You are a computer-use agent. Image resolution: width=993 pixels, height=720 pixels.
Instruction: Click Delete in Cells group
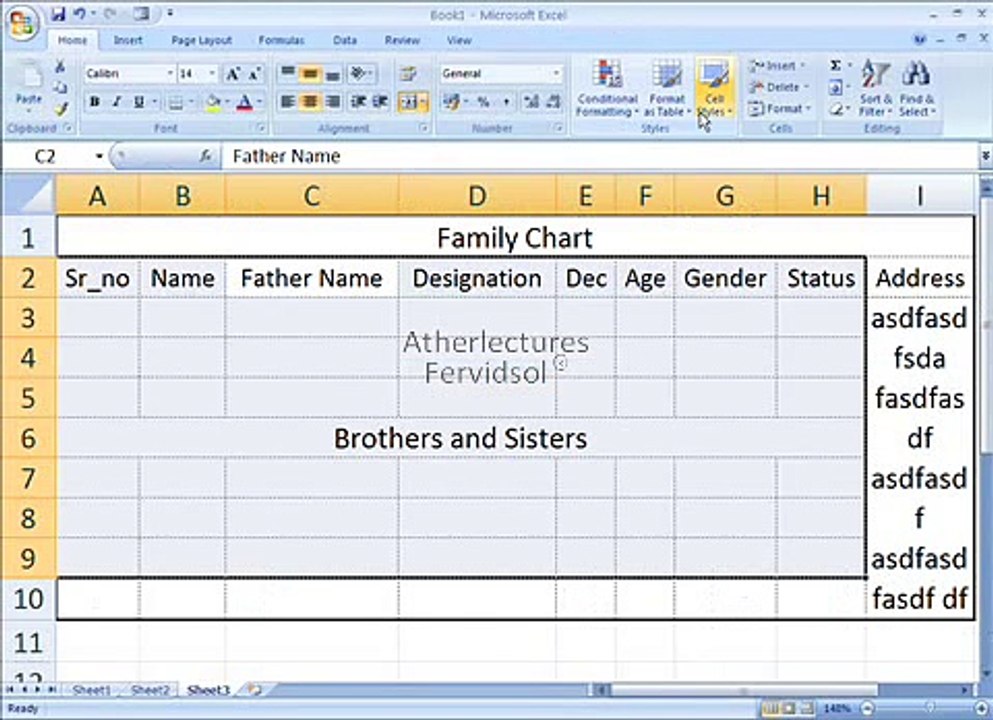pyautogui.click(x=779, y=87)
